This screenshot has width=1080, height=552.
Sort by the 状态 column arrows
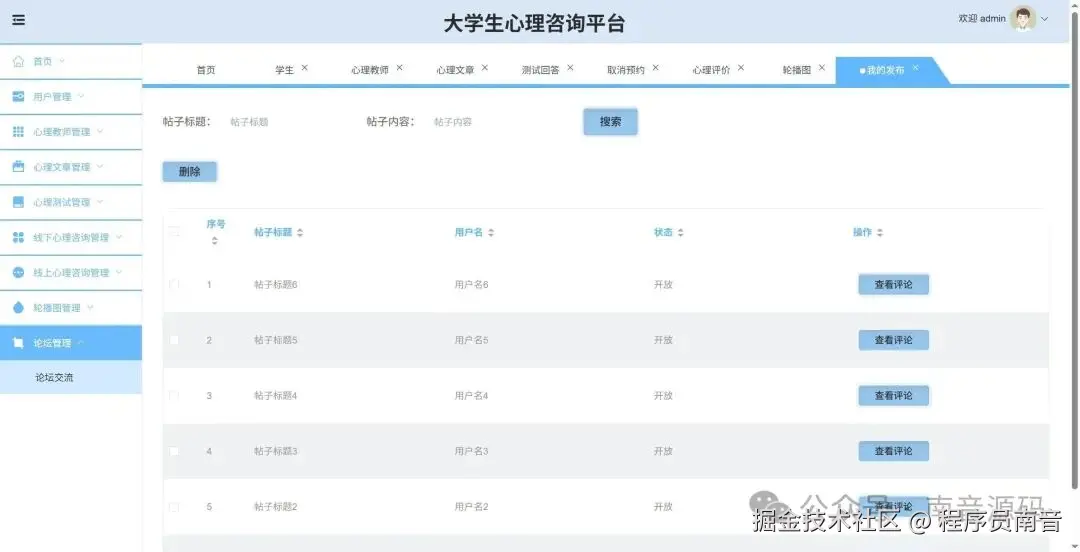pos(681,233)
